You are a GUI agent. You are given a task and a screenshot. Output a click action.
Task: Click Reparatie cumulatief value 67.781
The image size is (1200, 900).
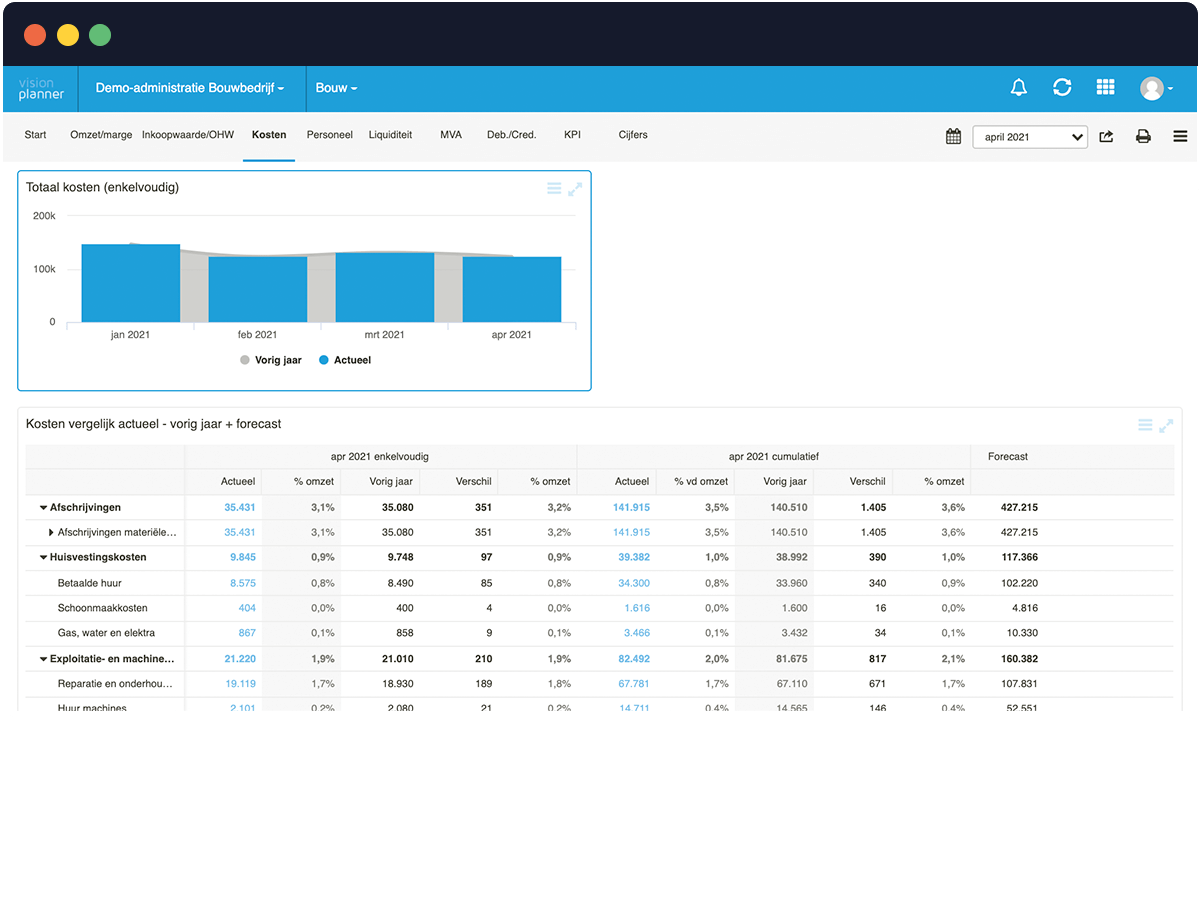coord(634,684)
